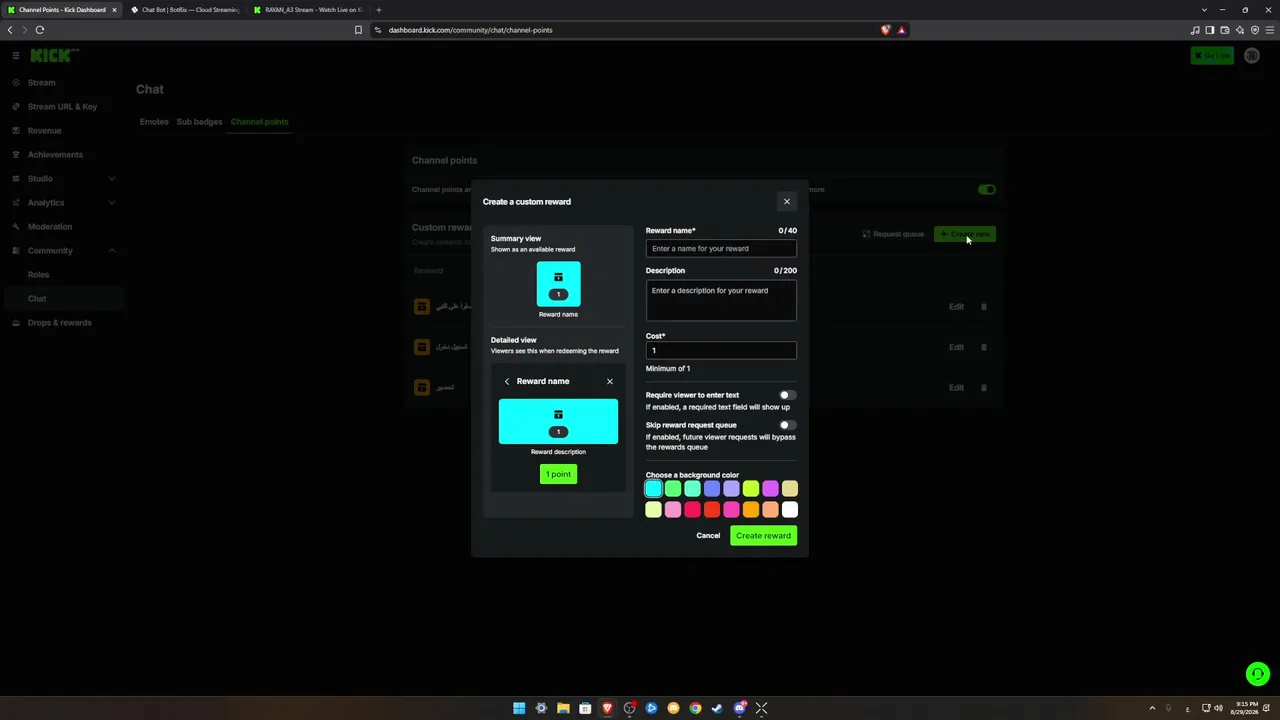Toggle channel points enabled switch
Viewport: 1280px width, 720px height.
coord(987,190)
